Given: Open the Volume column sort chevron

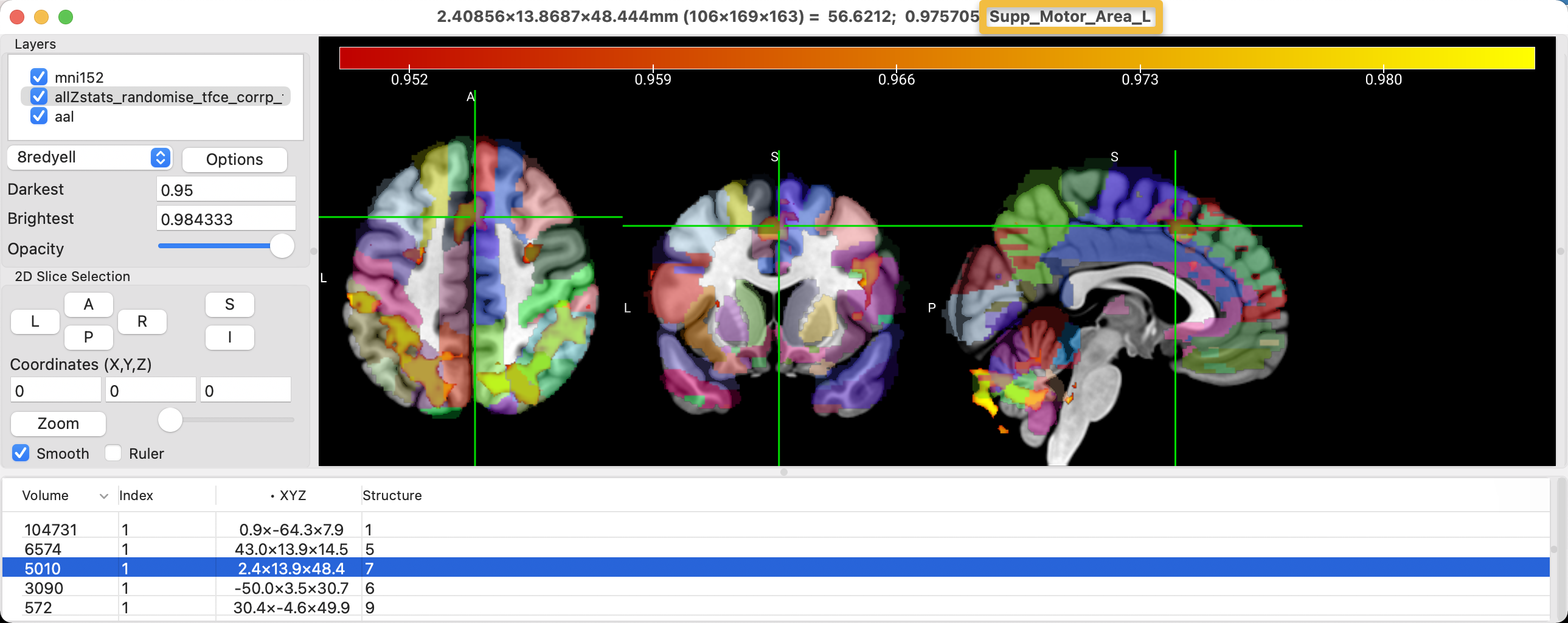Looking at the screenshot, I should [x=103, y=496].
